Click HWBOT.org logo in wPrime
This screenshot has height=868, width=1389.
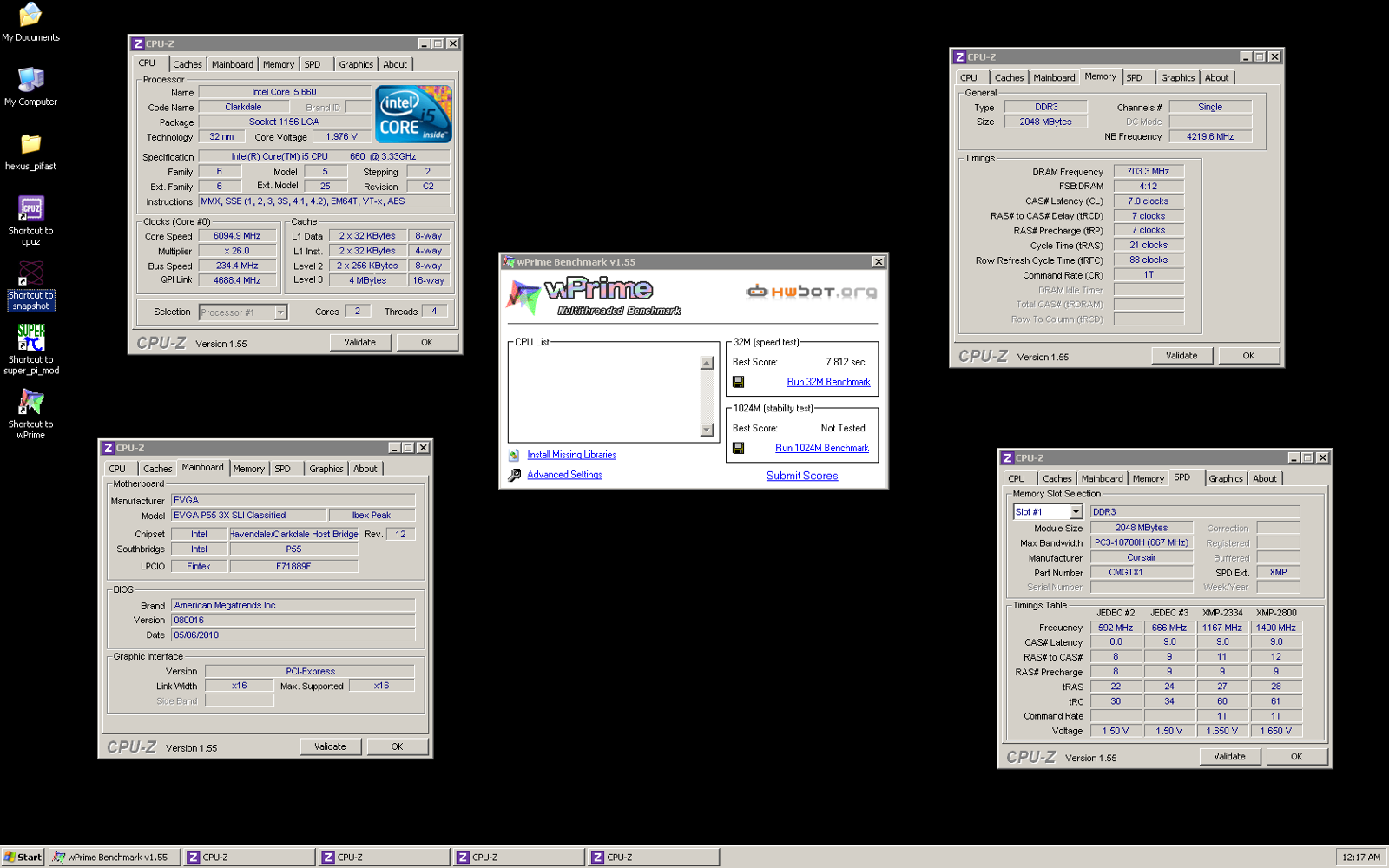812,292
